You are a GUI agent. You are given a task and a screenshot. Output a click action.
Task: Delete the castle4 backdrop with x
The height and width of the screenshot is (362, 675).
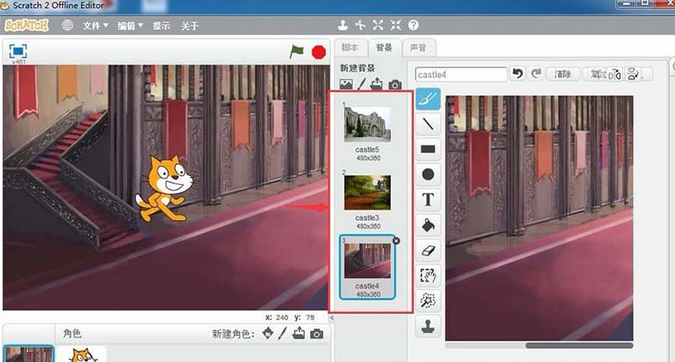pyautogui.click(x=396, y=241)
